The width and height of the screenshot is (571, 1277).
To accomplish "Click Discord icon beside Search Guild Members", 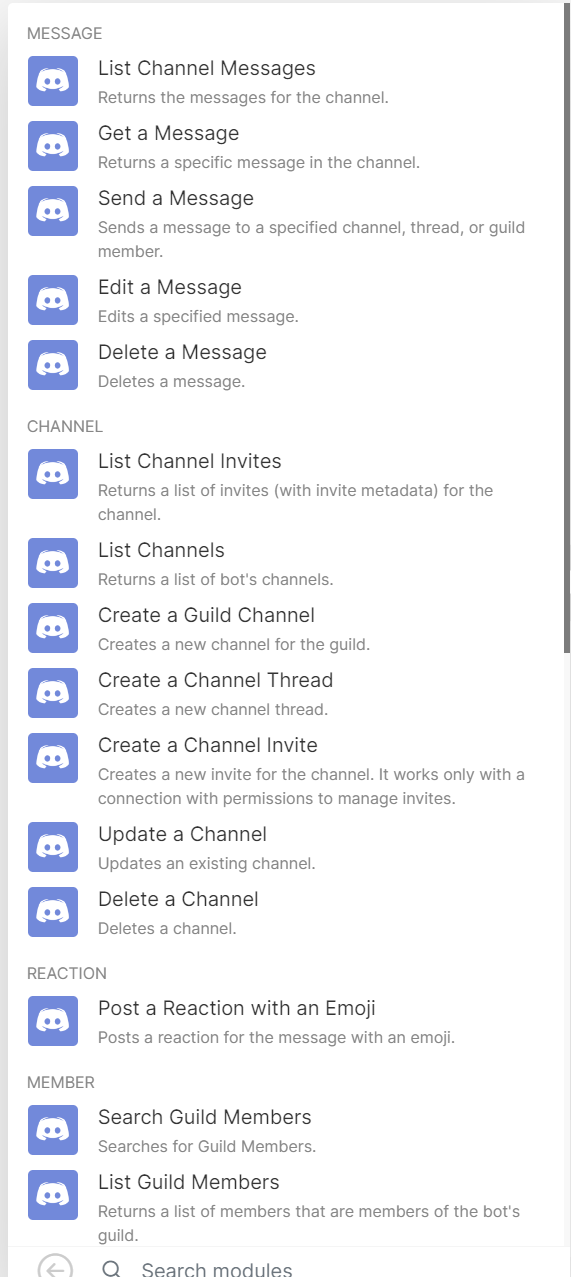I will coord(53,1130).
